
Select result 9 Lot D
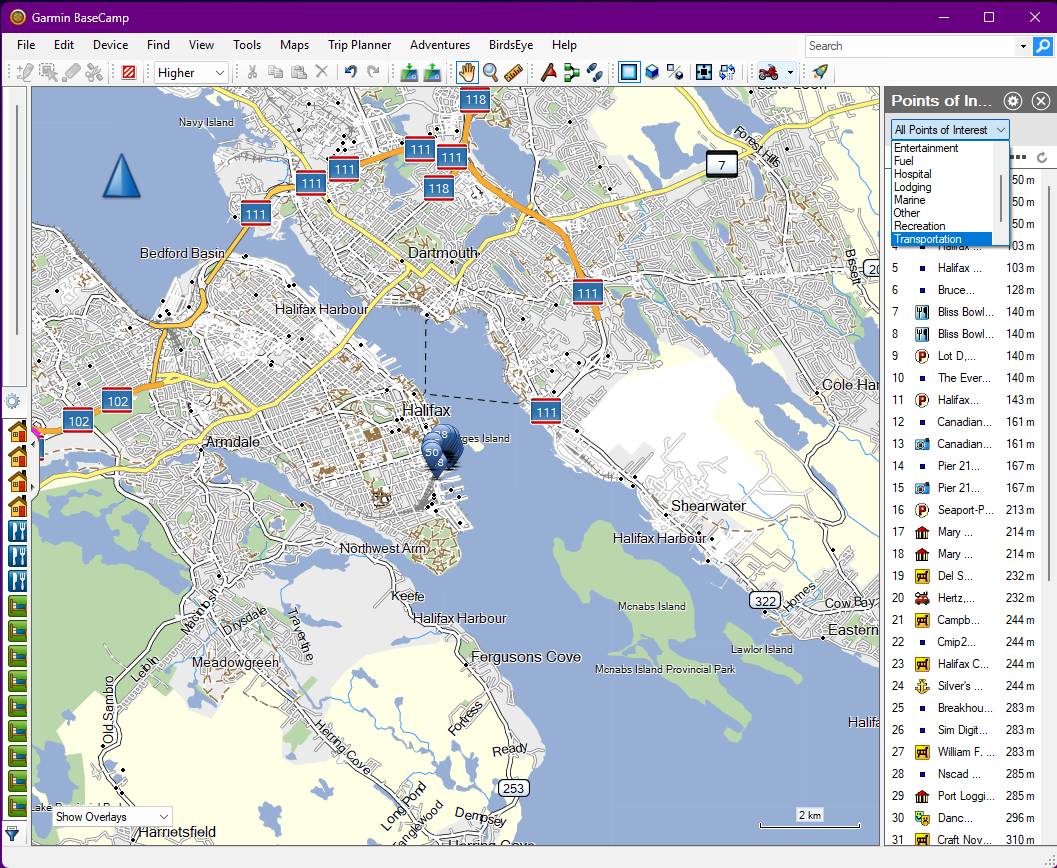(x=963, y=356)
